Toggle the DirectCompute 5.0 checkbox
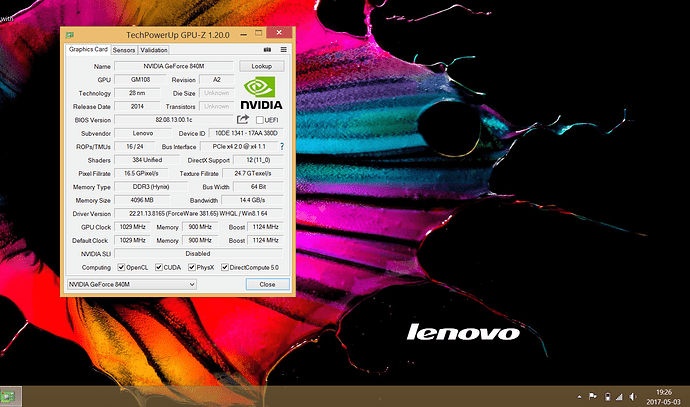The image size is (690, 407). tap(224, 267)
